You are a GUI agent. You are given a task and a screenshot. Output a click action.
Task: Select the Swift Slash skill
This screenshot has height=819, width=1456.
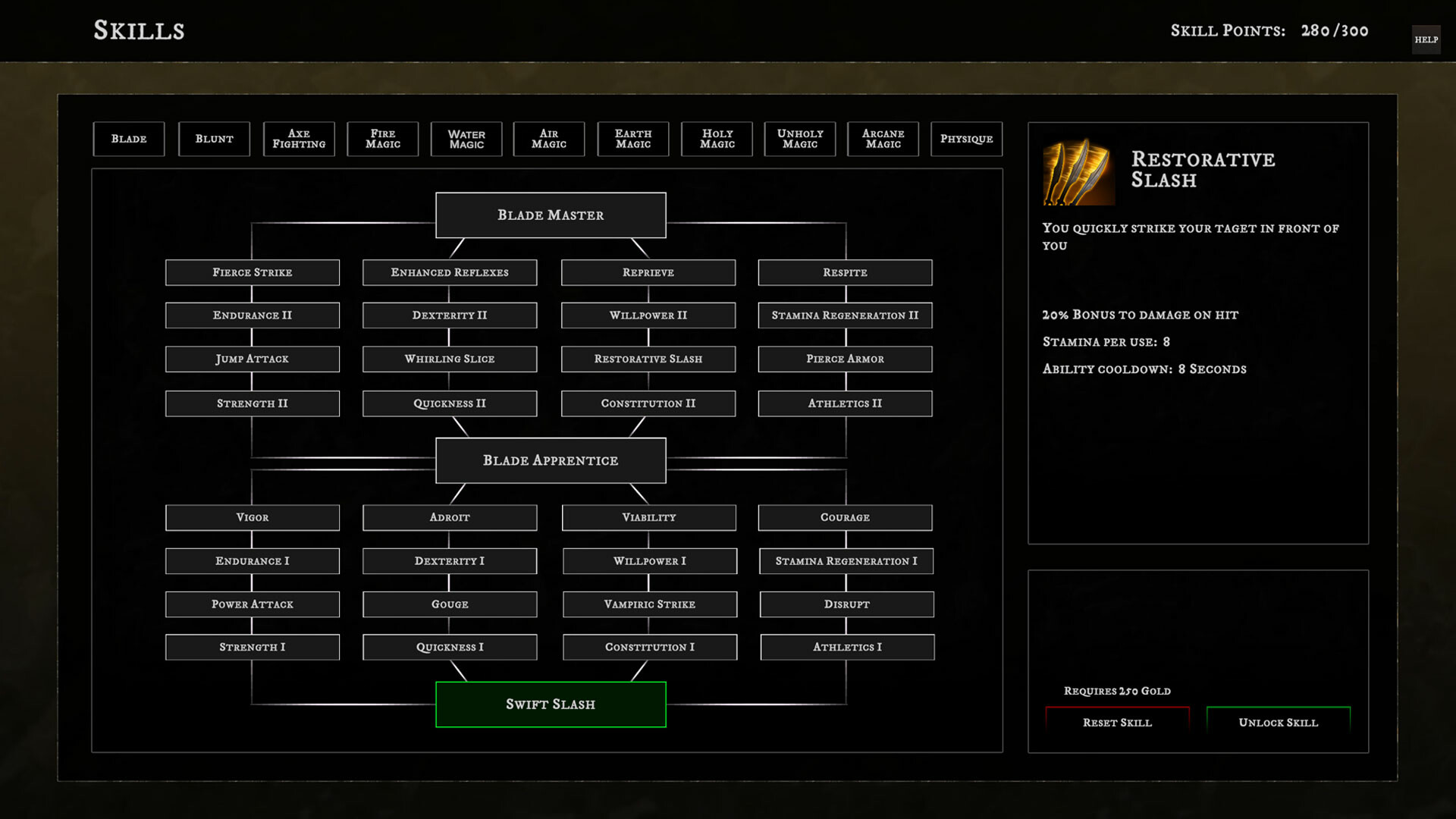pos(551,704)
